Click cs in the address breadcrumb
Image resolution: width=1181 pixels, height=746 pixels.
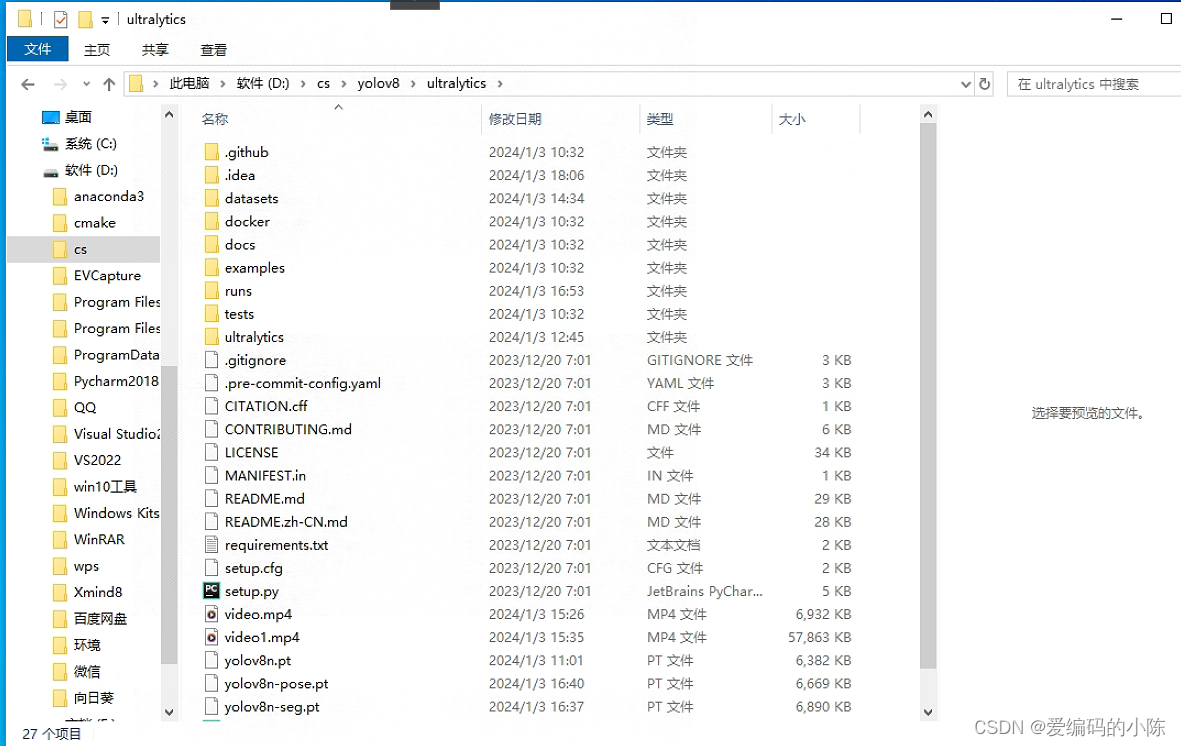coord(323,83)
